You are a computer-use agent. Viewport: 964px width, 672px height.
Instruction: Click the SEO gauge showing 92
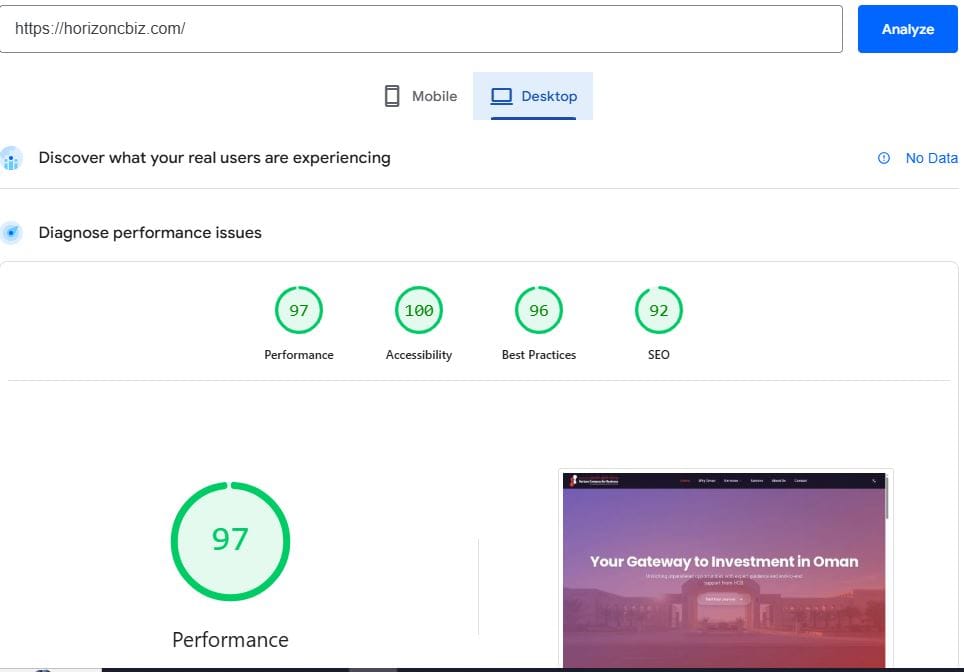pos(658,310)
